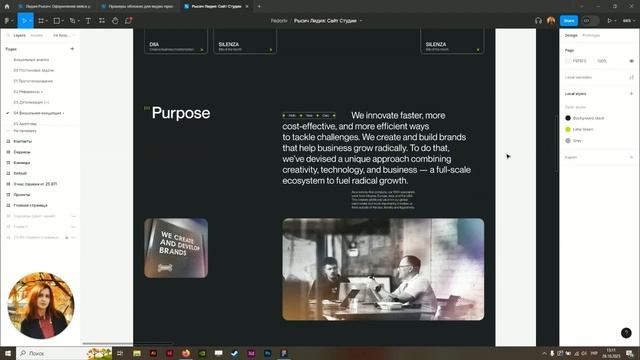Select the Move tool
640x360 pixels.
24,20
